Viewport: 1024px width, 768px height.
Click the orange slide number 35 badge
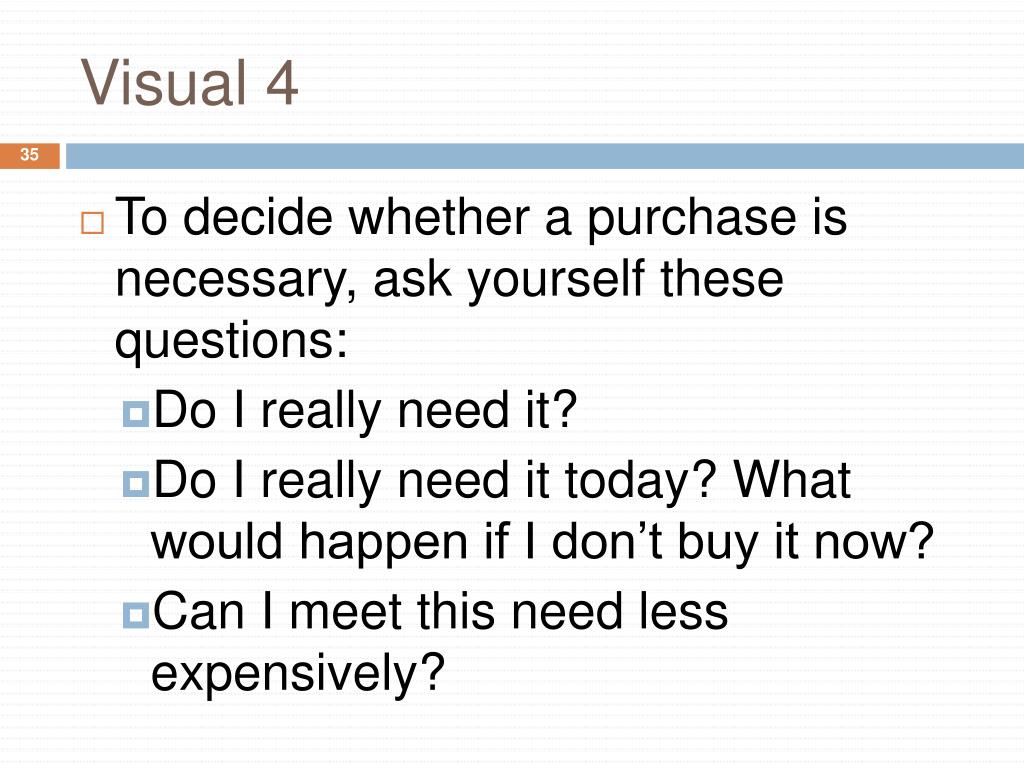point(29,156)
